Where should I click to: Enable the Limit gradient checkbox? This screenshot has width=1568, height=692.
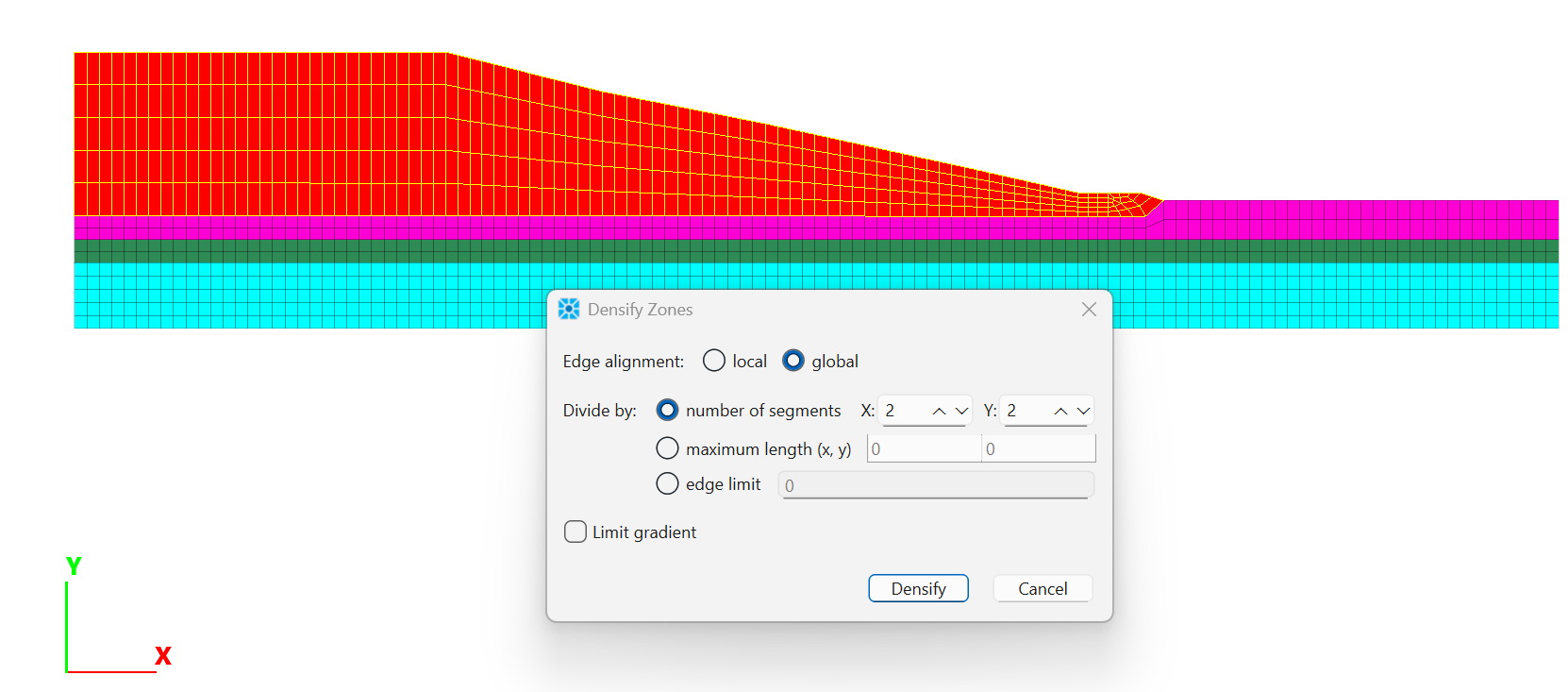point(575,532)
